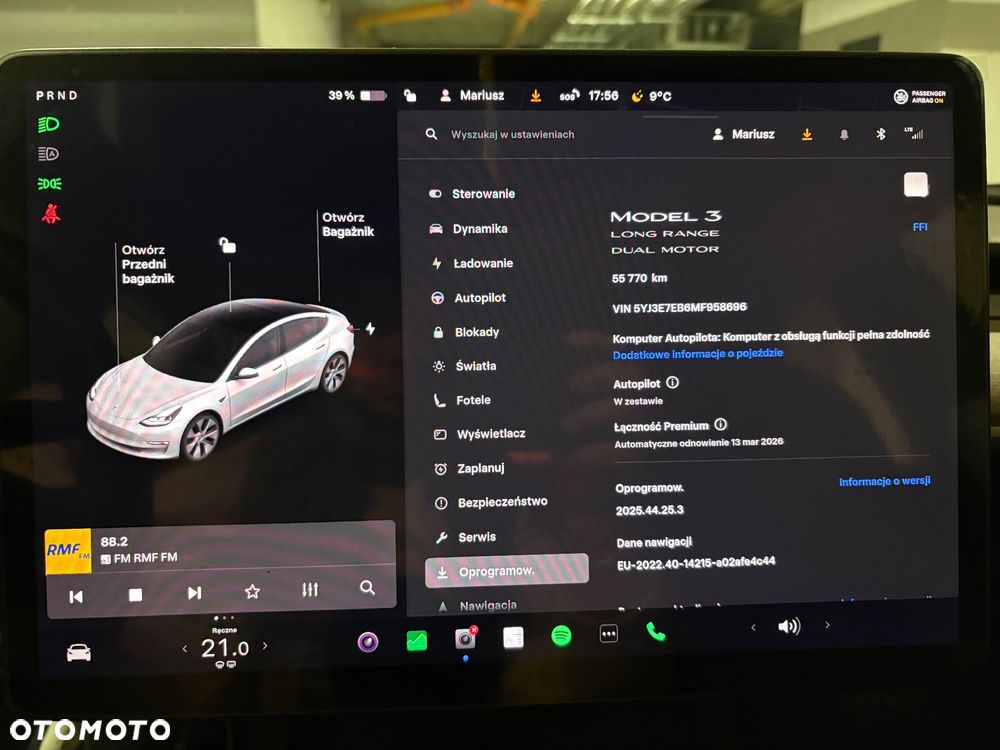Open the purple camera app icon
The width and height of the screenshot is (1000, 750).
click(x=368, y=641)
